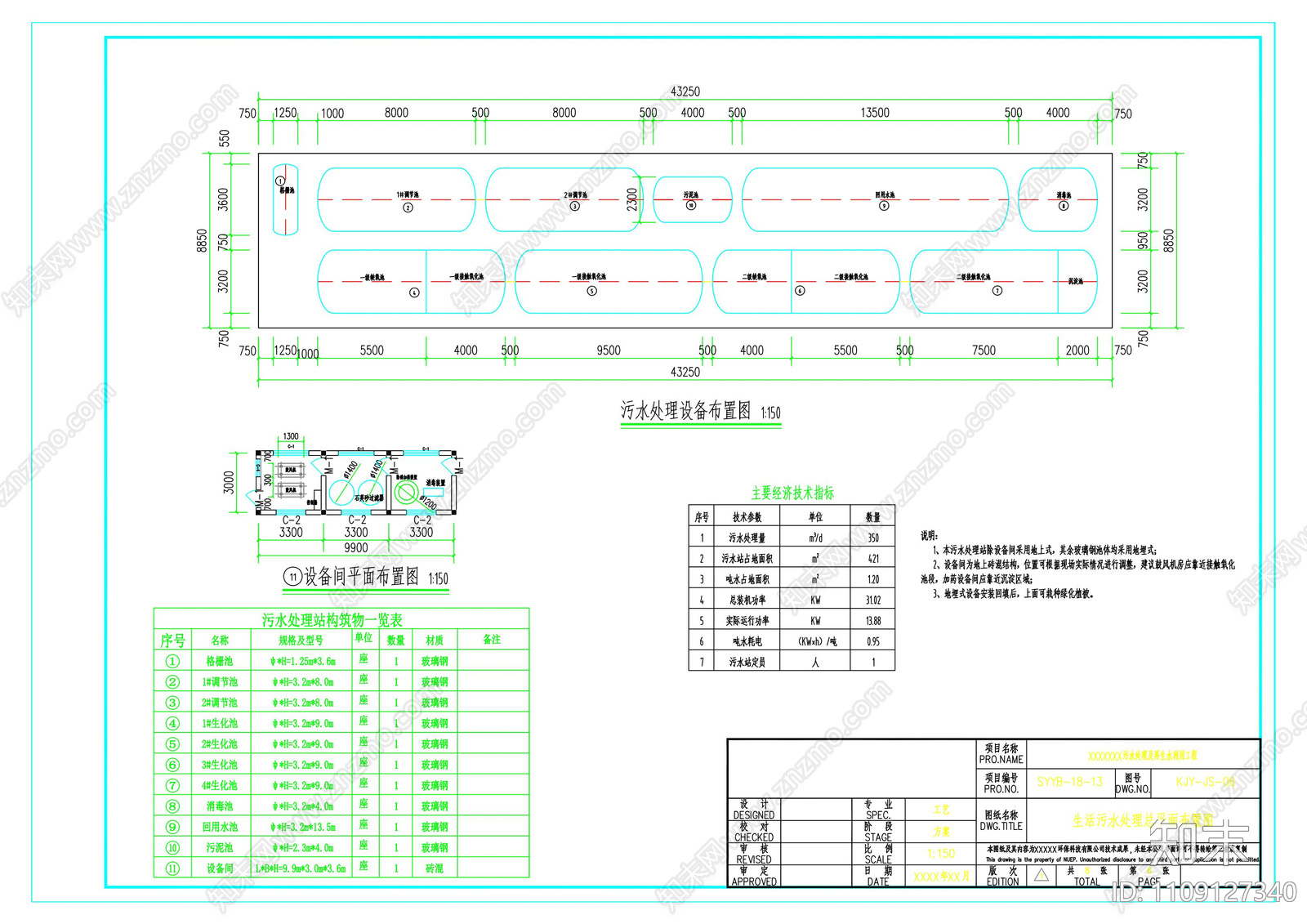Select the 3000 dimension beside equipment room plan

point(229,482)
